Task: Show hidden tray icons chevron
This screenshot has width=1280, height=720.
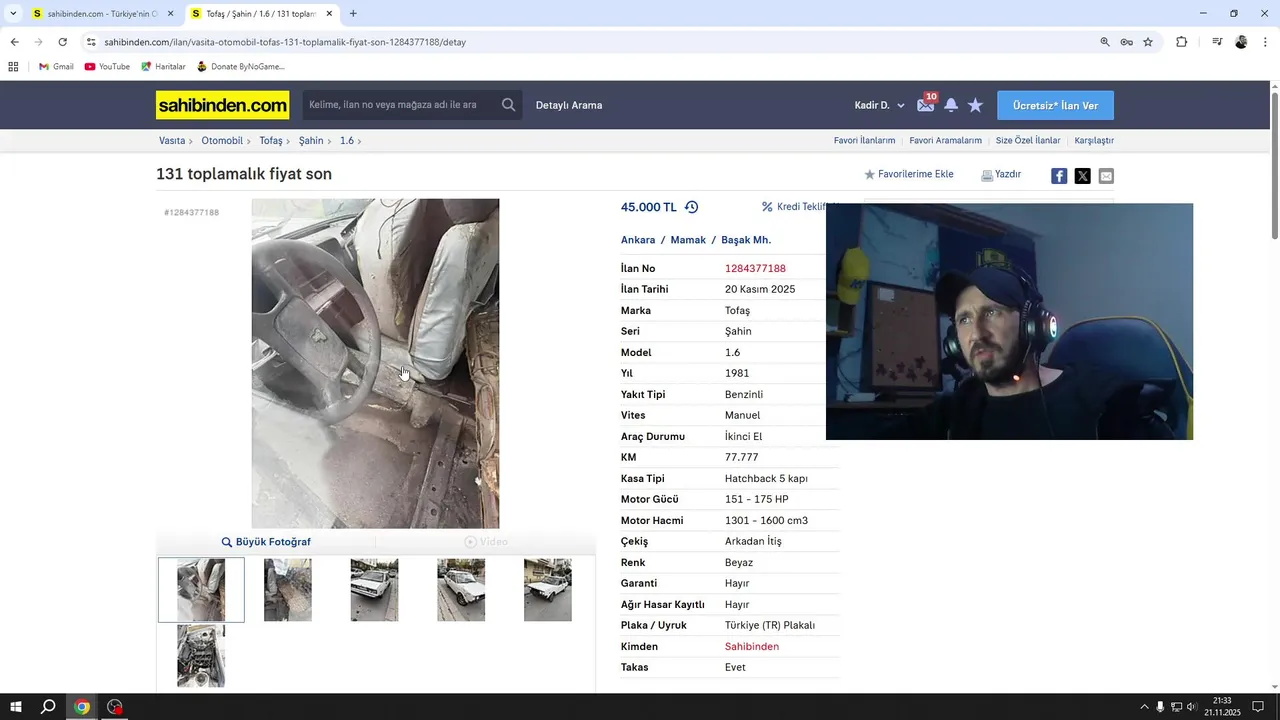Action: point(1144,707)
